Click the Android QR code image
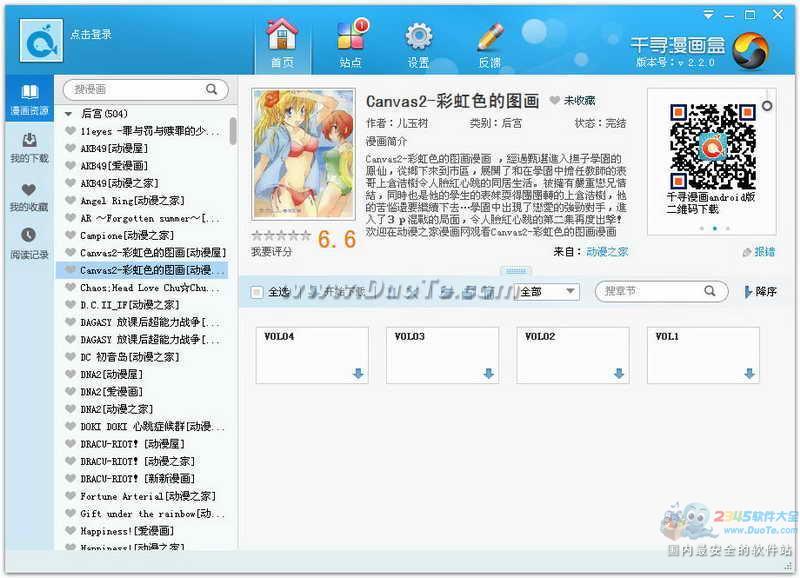 tap(712, 146)
